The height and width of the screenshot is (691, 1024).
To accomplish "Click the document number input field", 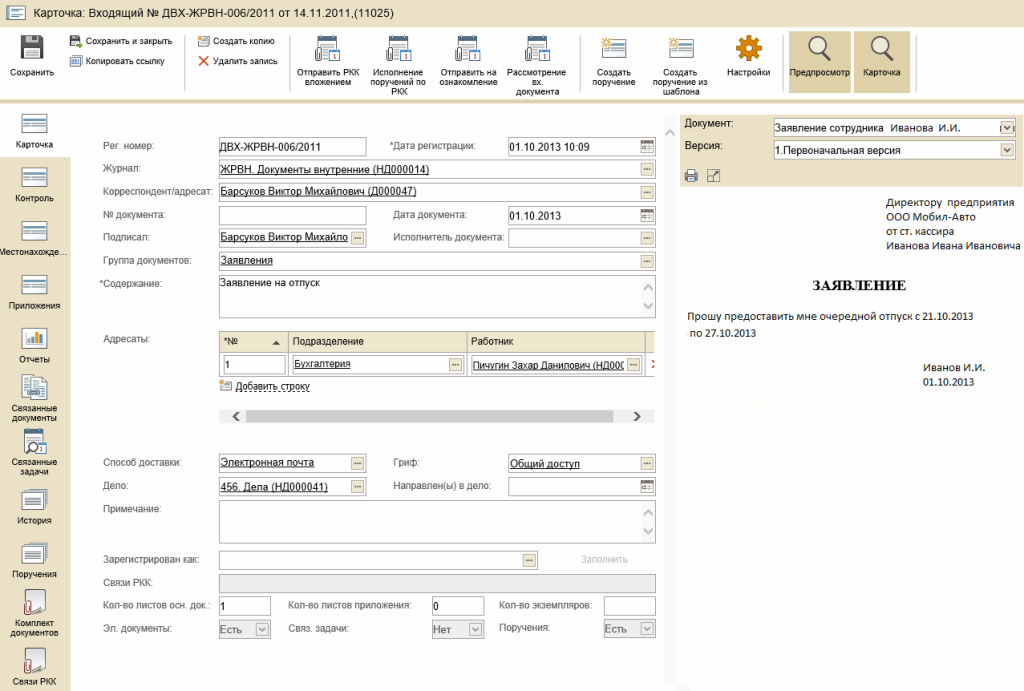I will (292, 215).
